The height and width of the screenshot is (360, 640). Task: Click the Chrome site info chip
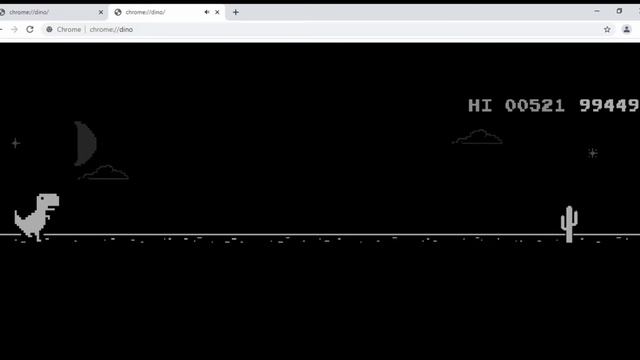(64, 29)
